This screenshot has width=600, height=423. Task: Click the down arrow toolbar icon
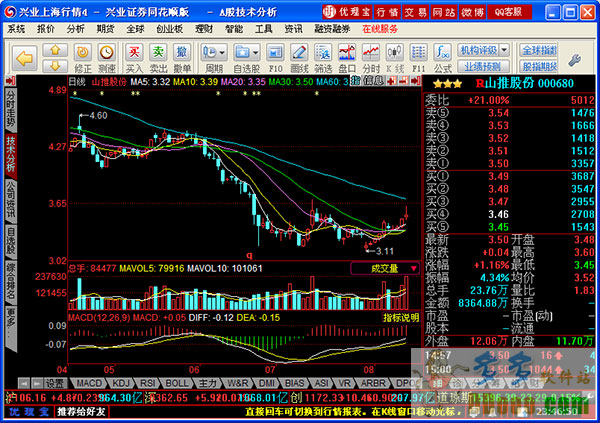tap(55, 65)
